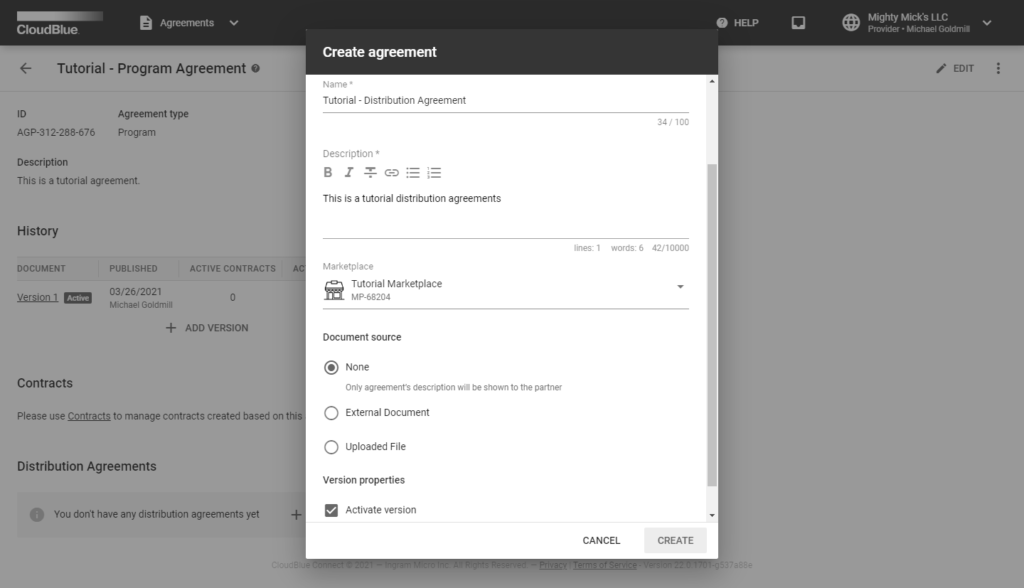Image resolution: width=1024 pixels, height=588 pixels.
Task: Click the Create button in the dialog
Action: coord(674,540)
